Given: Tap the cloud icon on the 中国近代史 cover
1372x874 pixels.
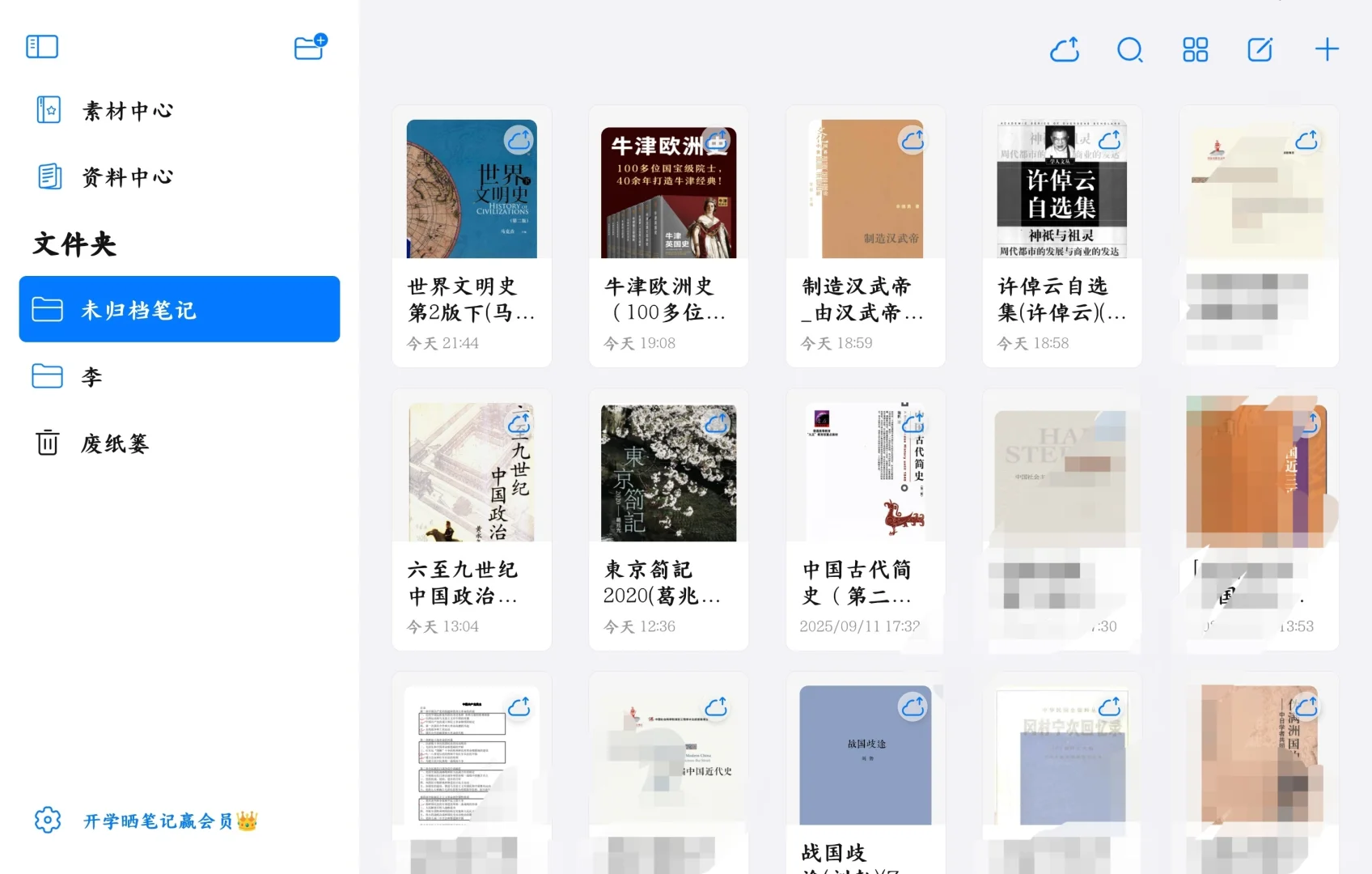Looking at the screenshot, I should coord(716,707).
